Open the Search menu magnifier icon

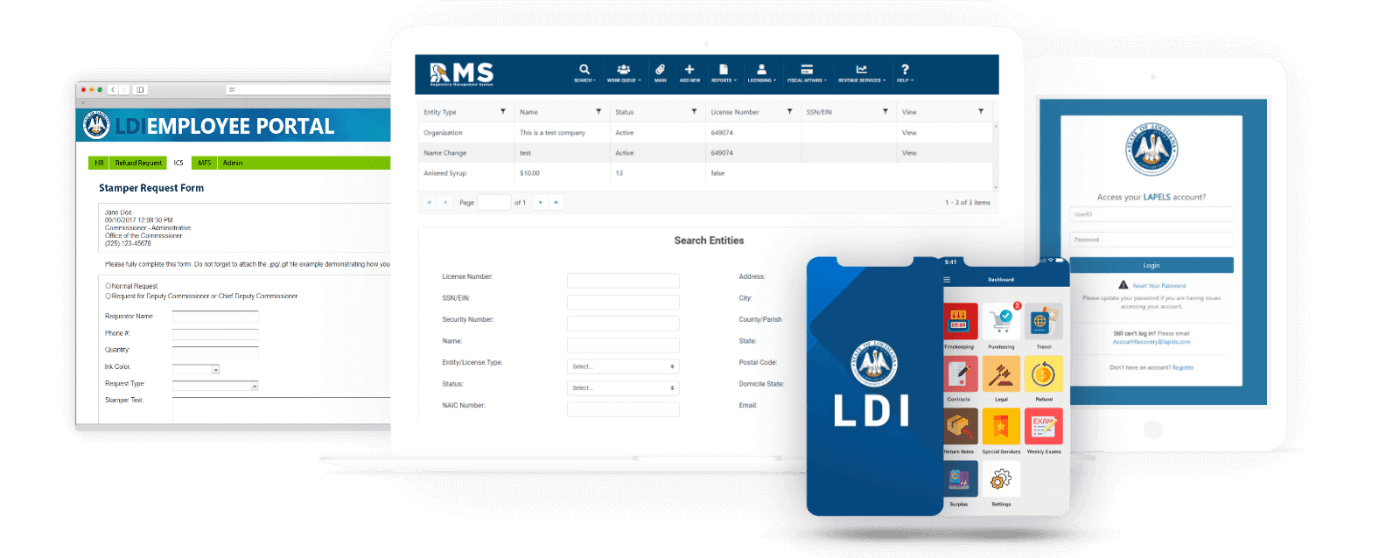585,70
